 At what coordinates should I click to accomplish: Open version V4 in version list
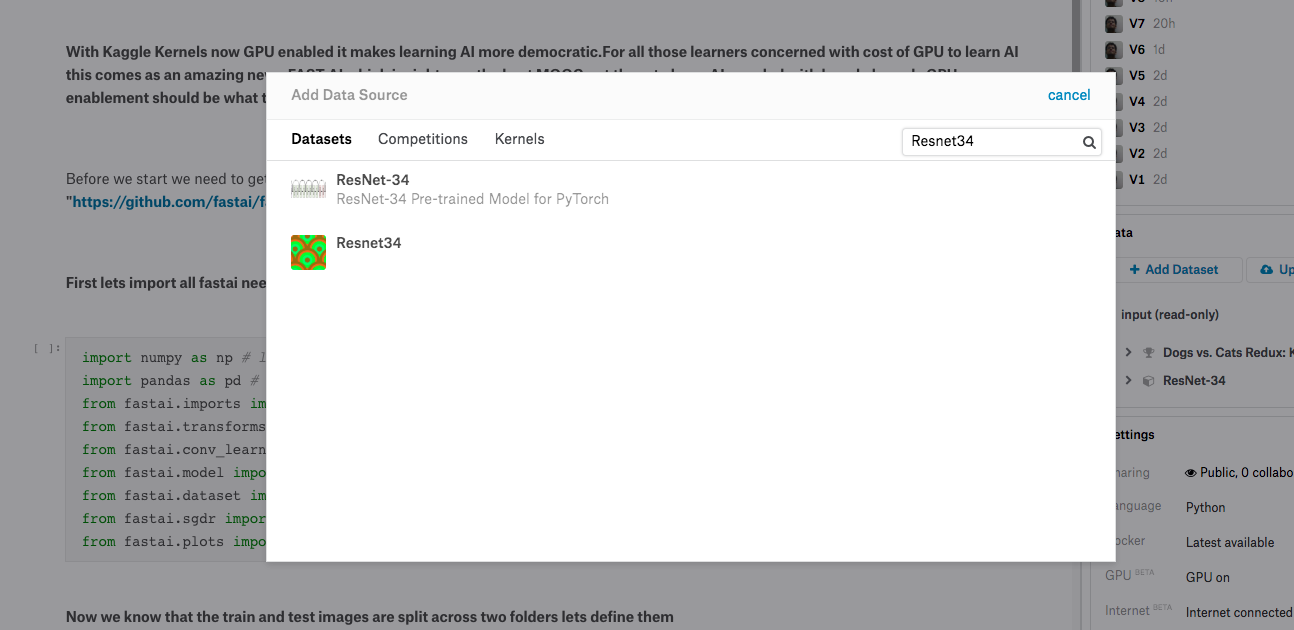1137,101
